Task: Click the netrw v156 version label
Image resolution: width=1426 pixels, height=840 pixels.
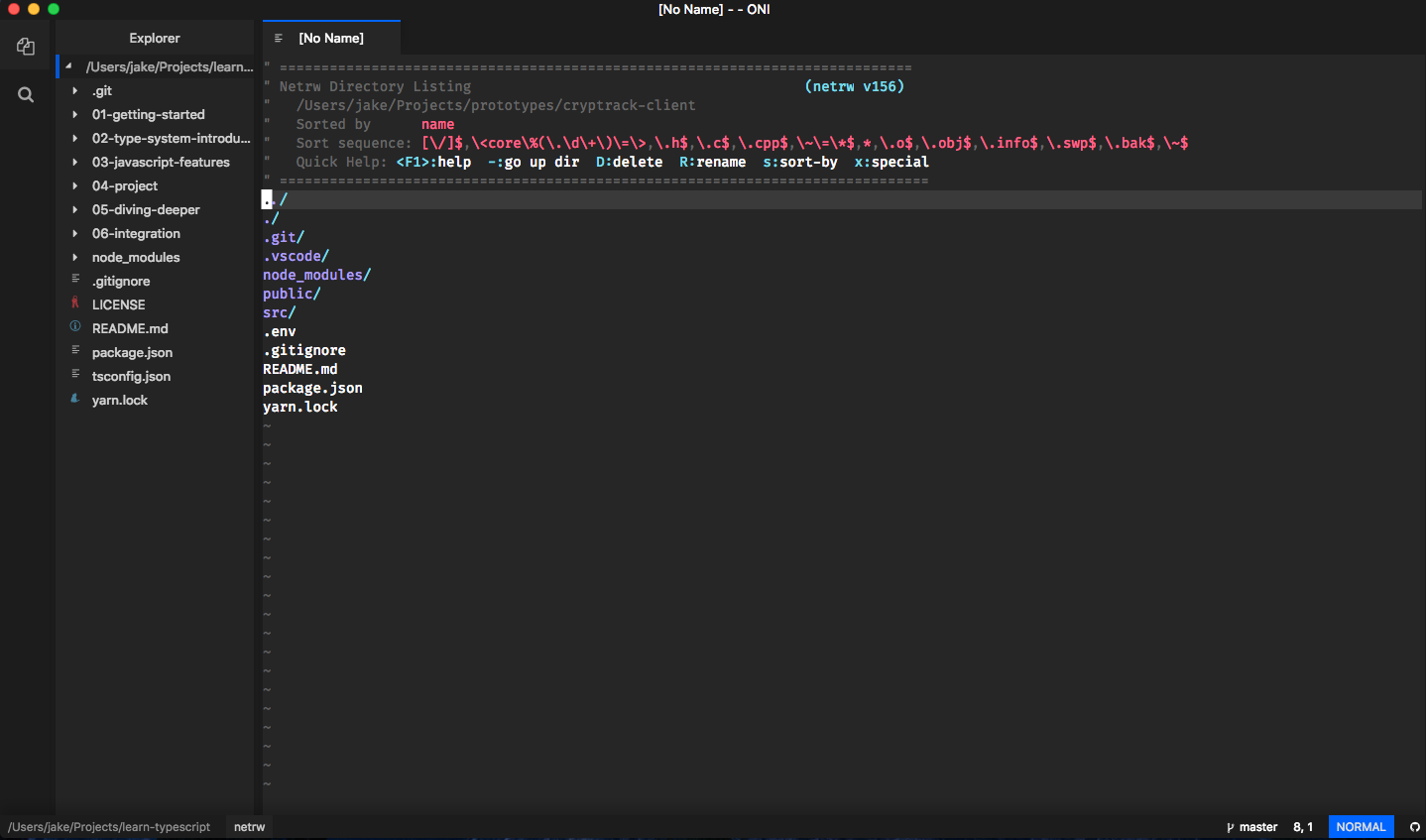Action: coord(855,86)
